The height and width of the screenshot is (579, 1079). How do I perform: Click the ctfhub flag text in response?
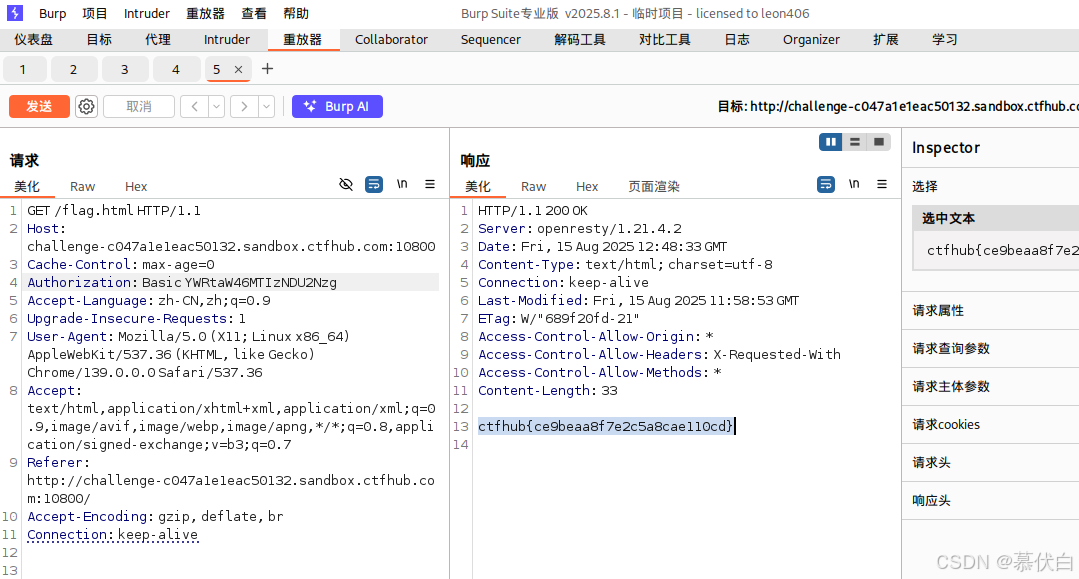click(606, 426)
